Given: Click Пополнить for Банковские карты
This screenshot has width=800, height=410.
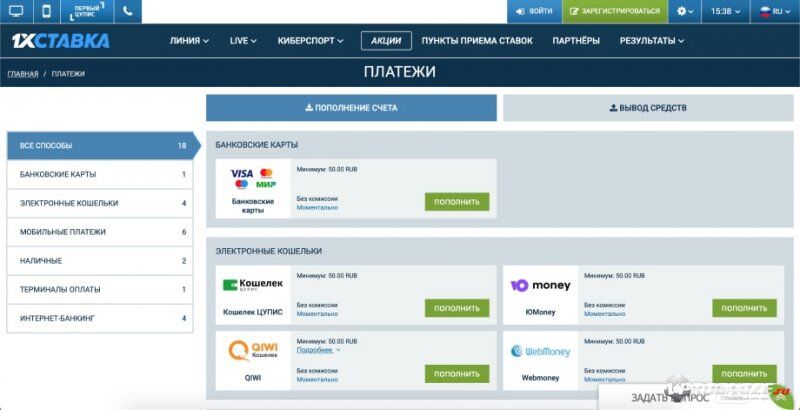Looking at the screenshot, I should (457, 202).
